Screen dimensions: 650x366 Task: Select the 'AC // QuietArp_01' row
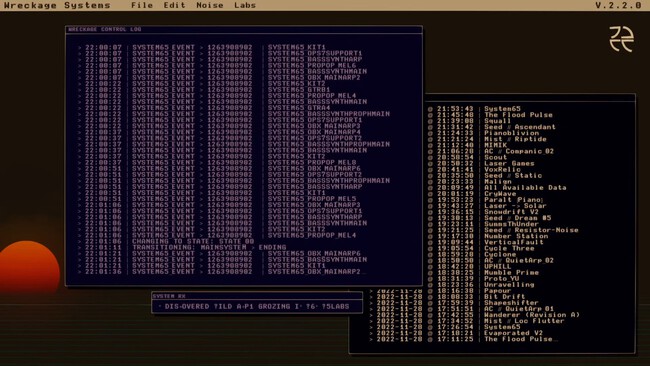(x=461, y=309)
